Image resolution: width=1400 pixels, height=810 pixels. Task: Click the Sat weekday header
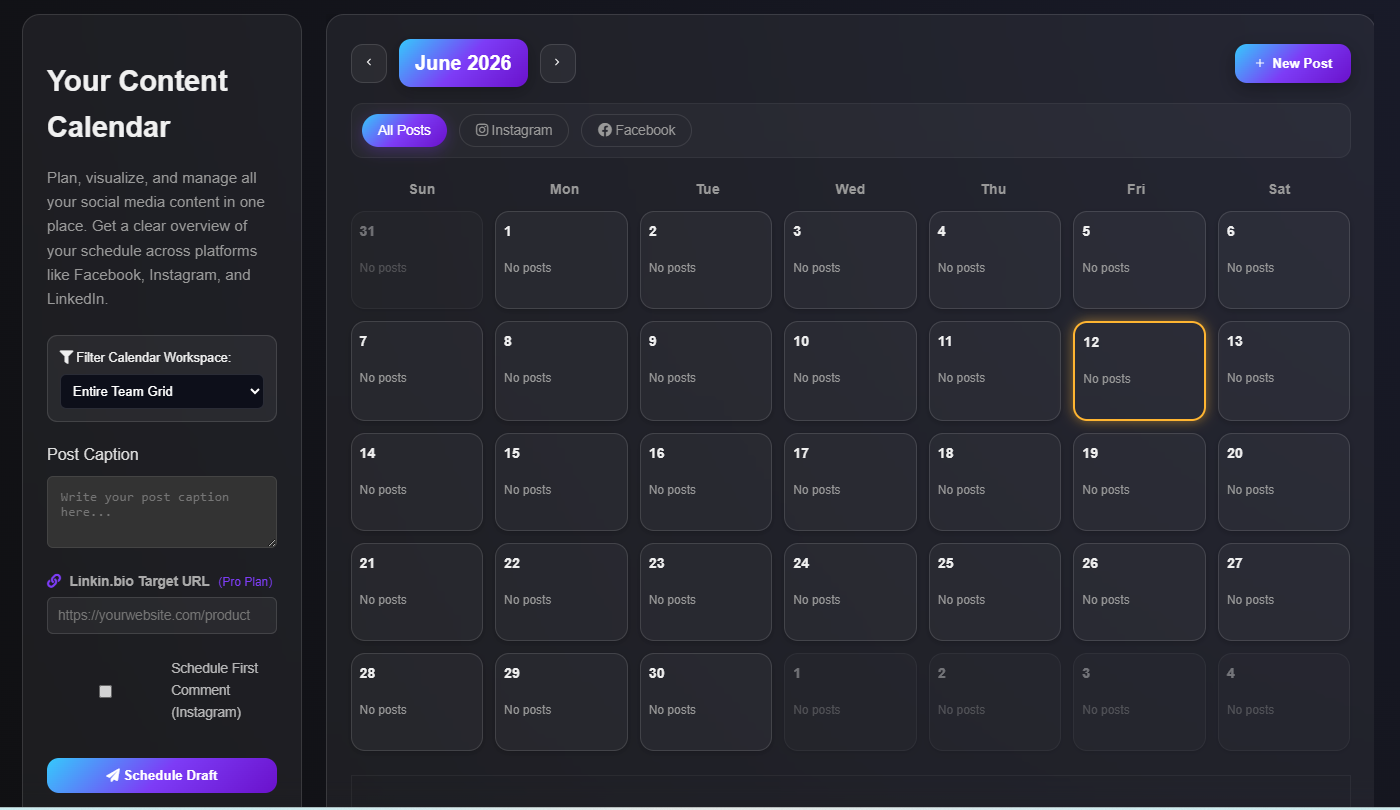pos(1280,189)
